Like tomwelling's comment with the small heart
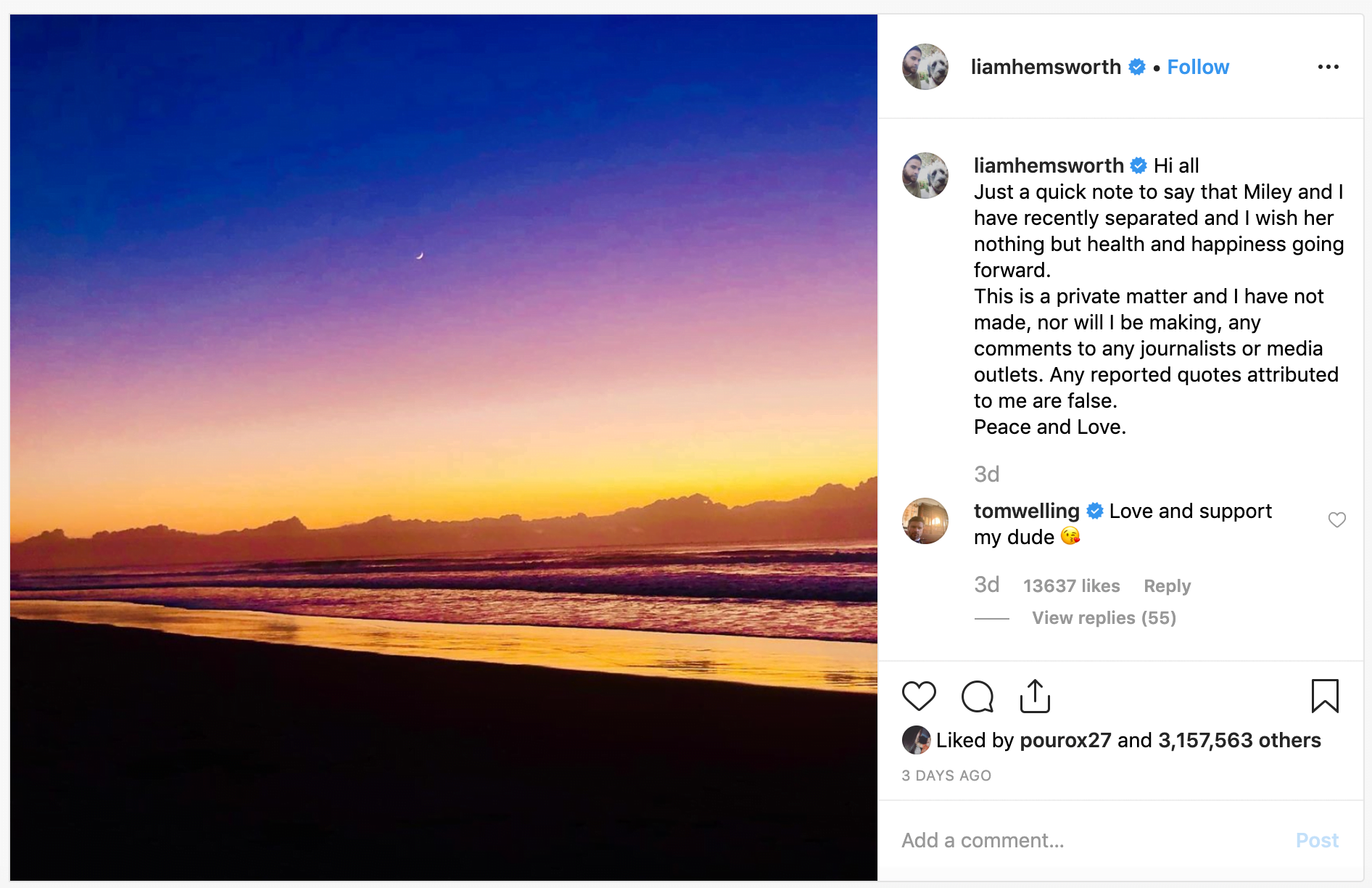The width and height of the screenshot is (1372, 888). pyautogui.click(x=1336, y=520)
